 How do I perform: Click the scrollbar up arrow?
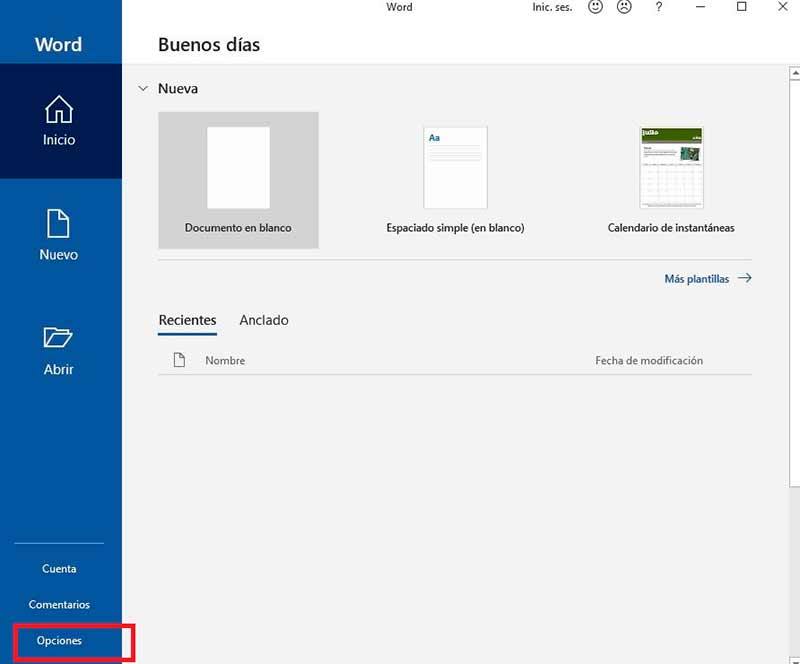tap(795, 73)
